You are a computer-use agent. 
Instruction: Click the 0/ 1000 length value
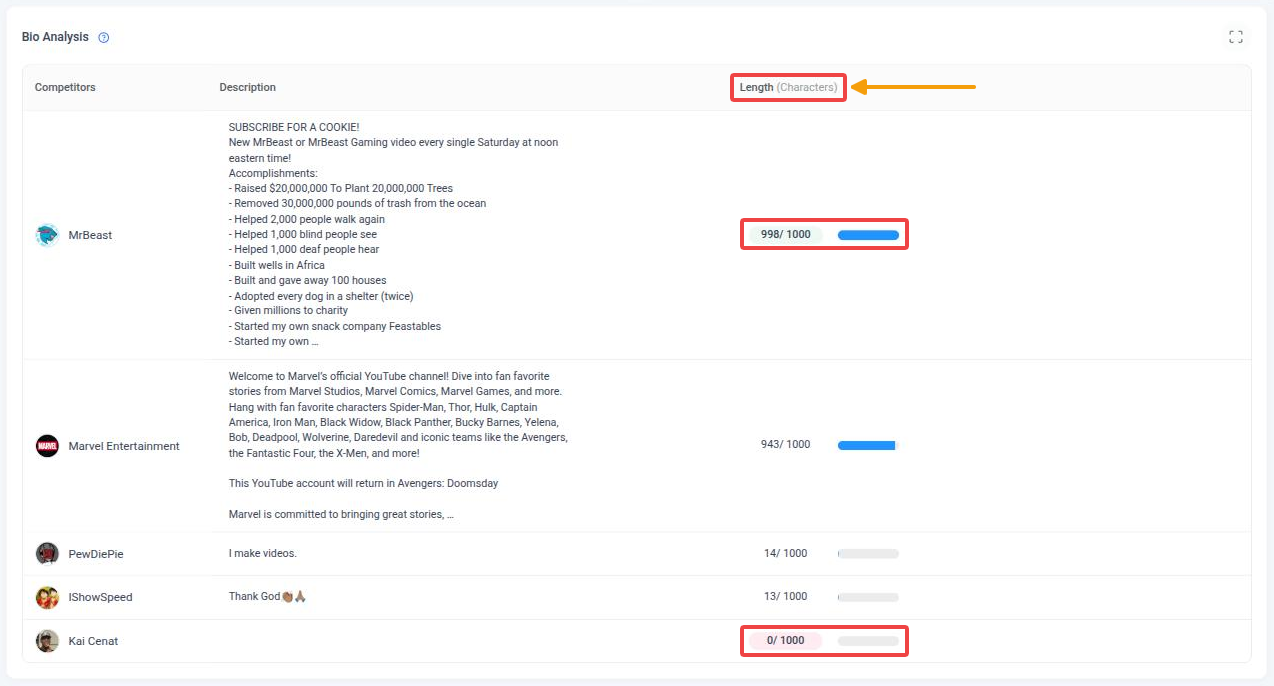point(785,640)
